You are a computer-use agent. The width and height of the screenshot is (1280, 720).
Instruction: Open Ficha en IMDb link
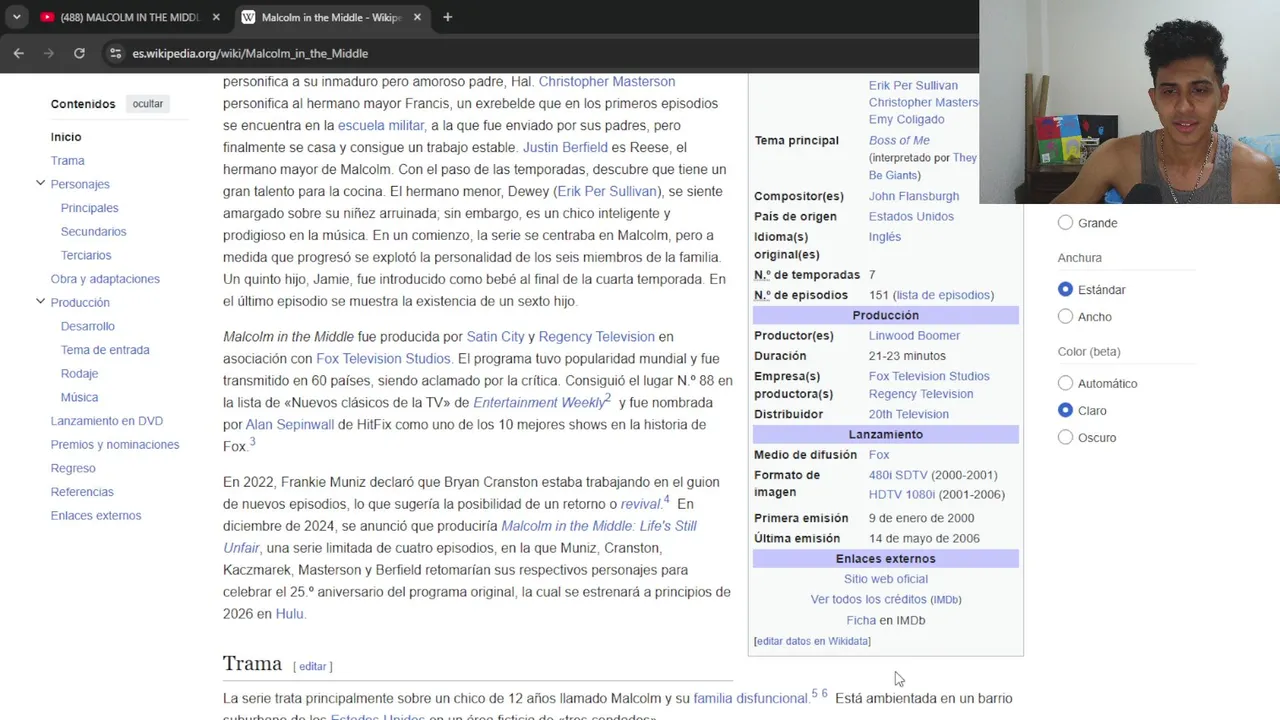point(861,621)
